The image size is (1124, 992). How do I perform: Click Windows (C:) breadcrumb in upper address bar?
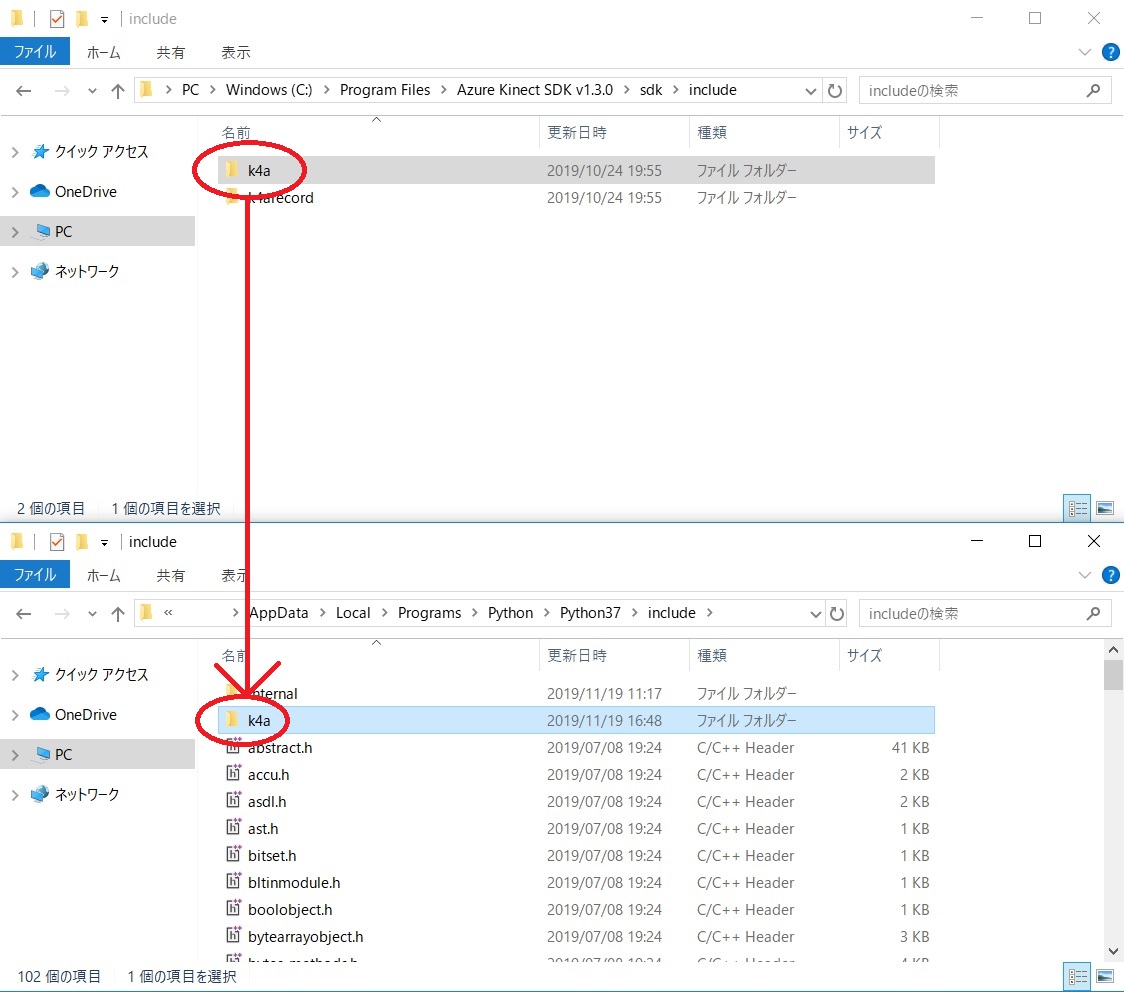coord(269,90)
